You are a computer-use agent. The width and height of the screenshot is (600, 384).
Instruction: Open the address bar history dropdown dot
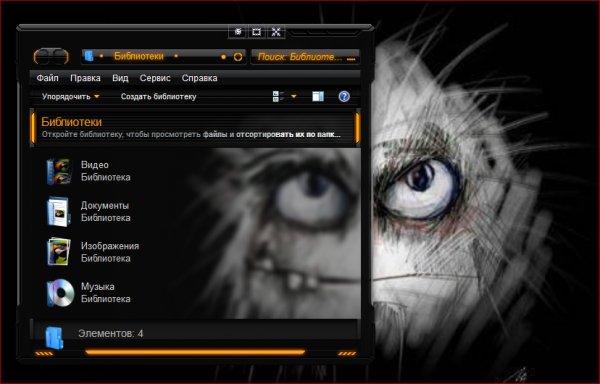click(223, 57)
